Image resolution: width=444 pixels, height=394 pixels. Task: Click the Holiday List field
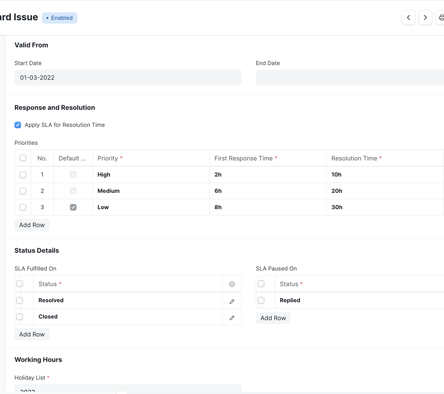click(x=128, y=388)
